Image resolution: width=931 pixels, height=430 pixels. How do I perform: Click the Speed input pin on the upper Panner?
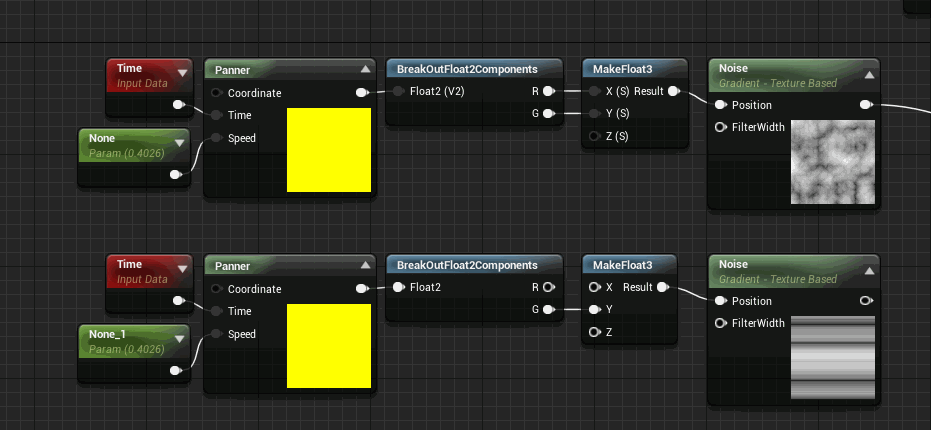coord(217,138)
